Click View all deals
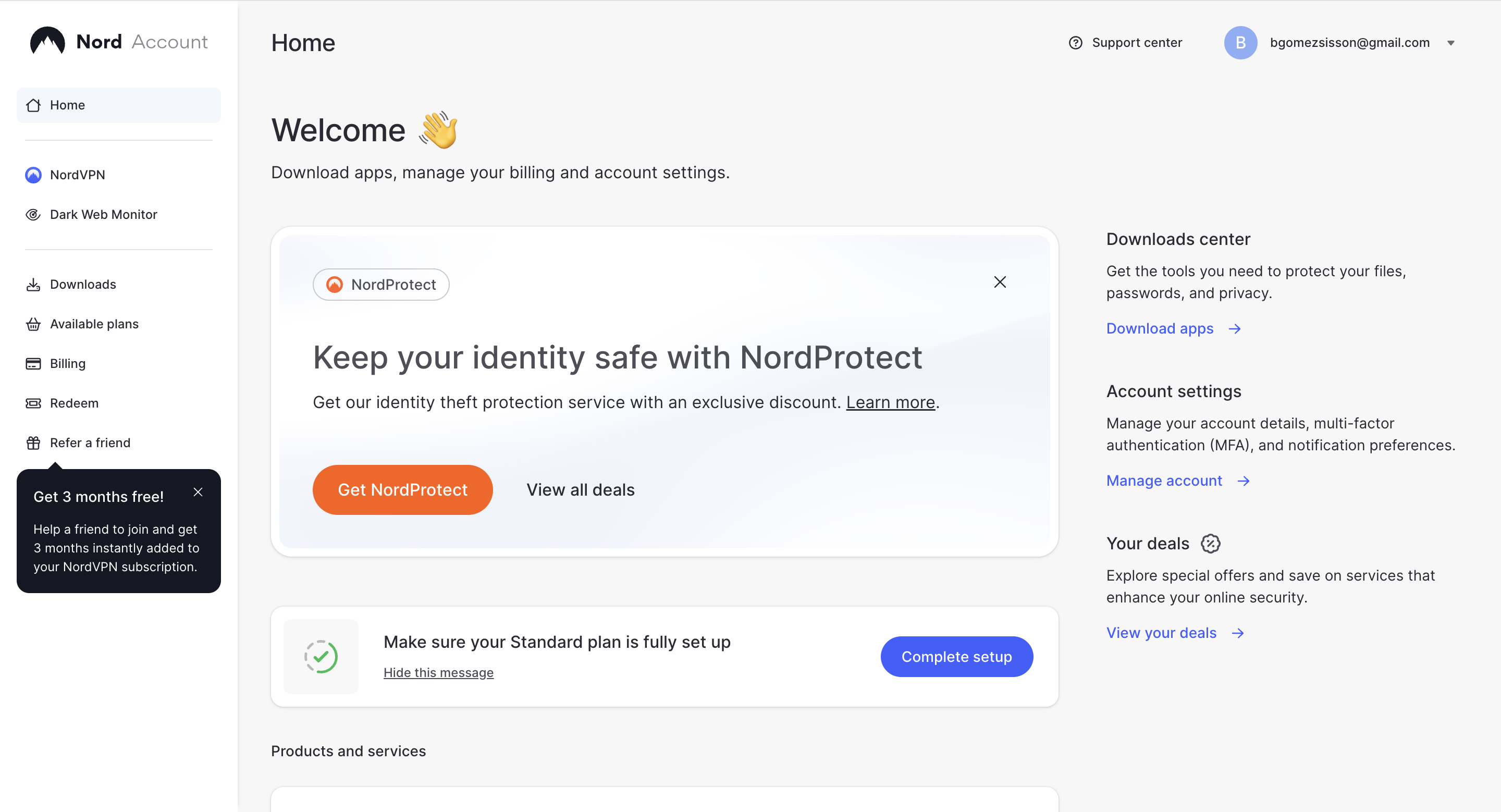 coord(581,490)
